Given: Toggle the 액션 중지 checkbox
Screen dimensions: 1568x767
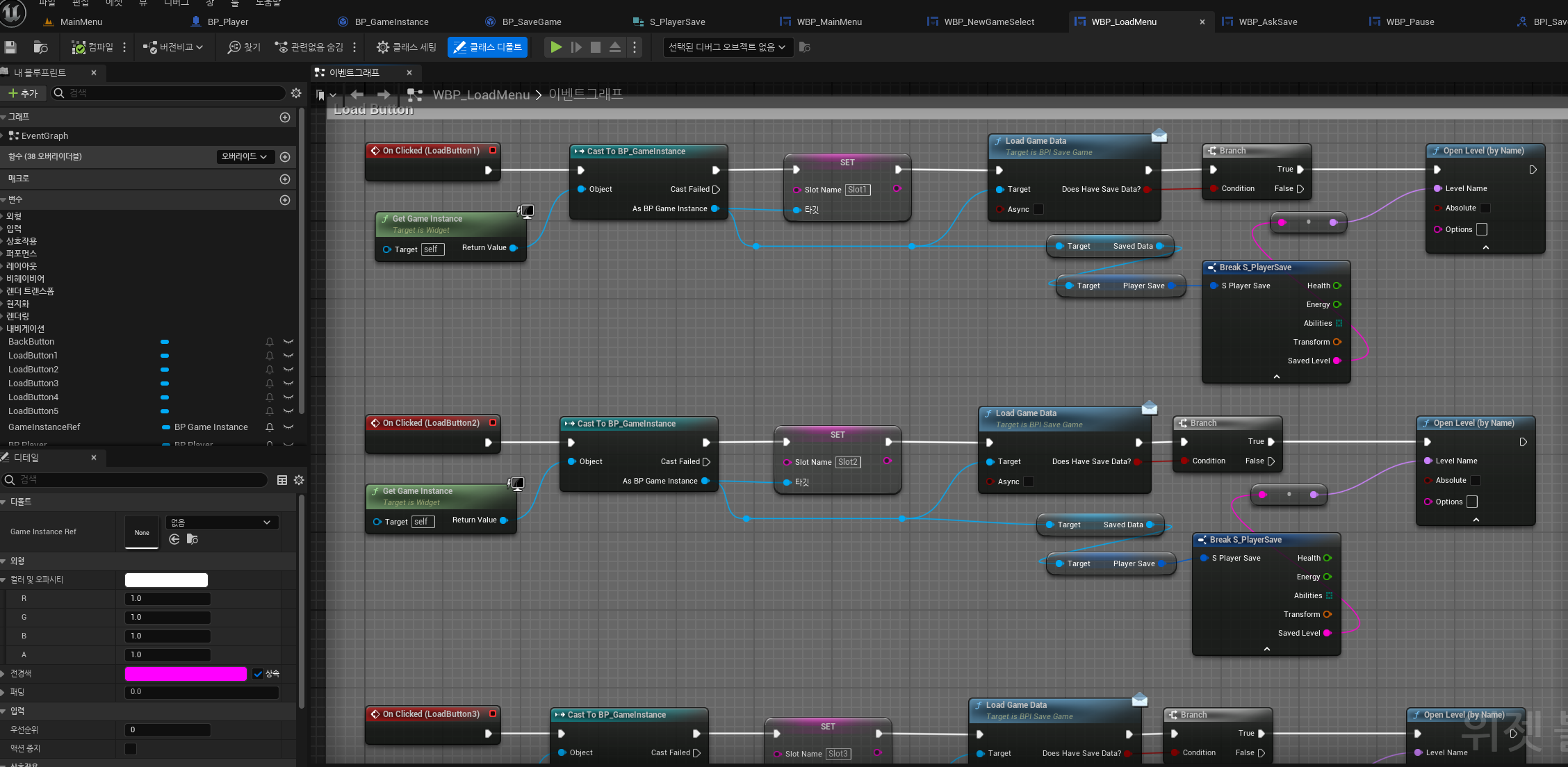Looking at the screenshot, I should (131, 749).
